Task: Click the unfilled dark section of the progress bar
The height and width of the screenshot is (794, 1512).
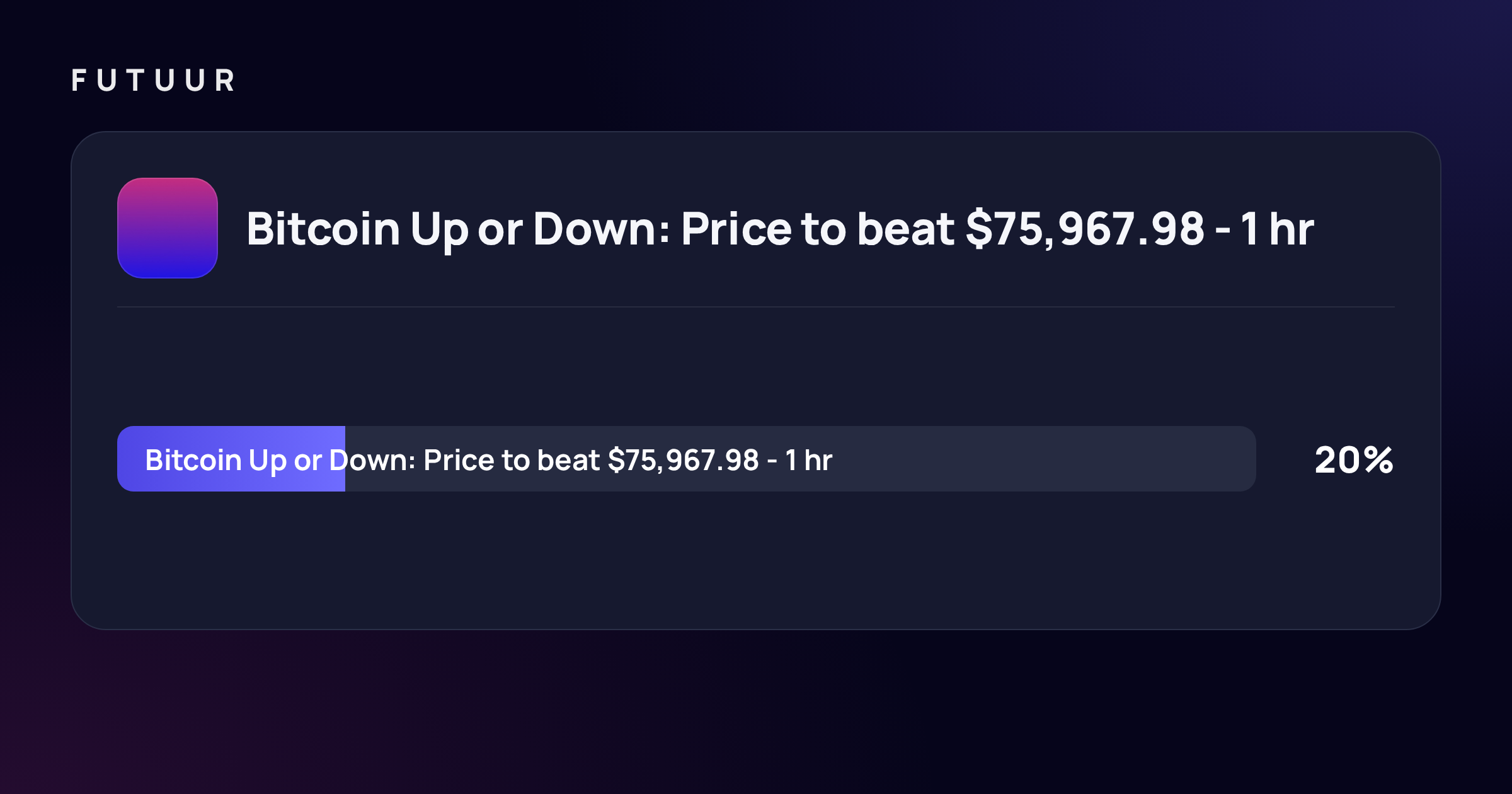Action: pos(800,459)
